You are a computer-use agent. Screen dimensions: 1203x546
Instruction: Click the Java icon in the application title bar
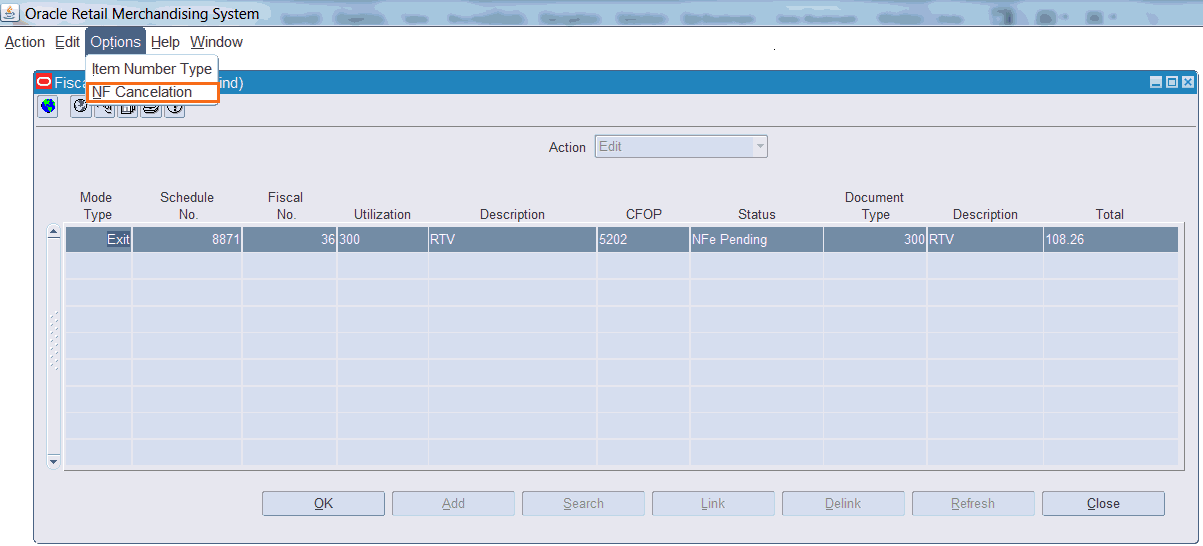coord(12,13)
